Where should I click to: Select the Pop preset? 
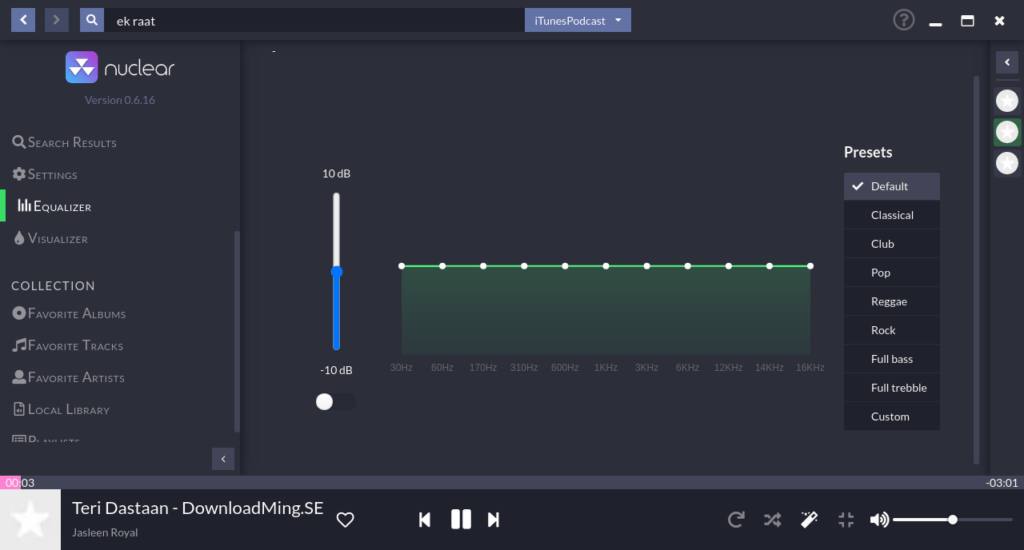coord(891,272)
